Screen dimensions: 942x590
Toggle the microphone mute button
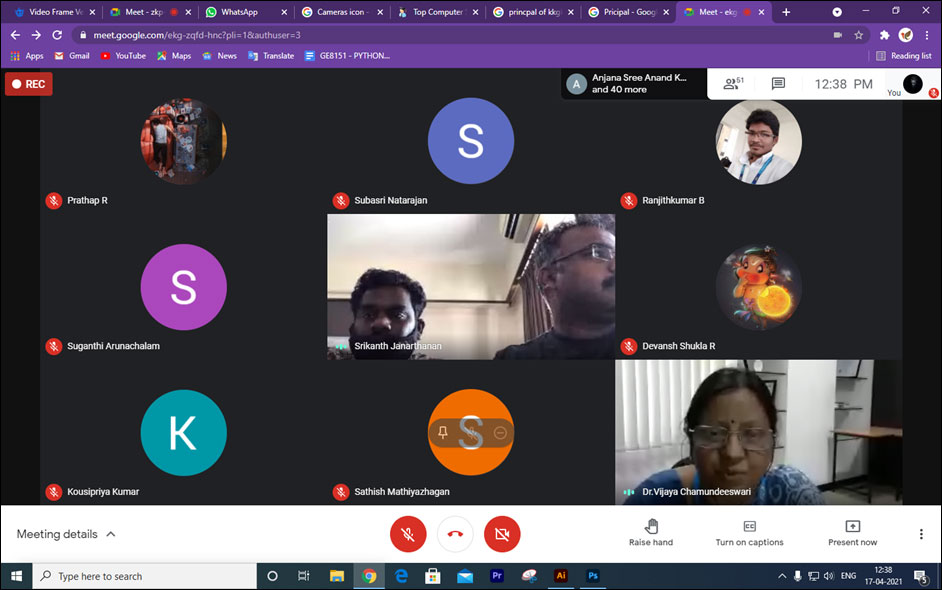coord(408,534)
